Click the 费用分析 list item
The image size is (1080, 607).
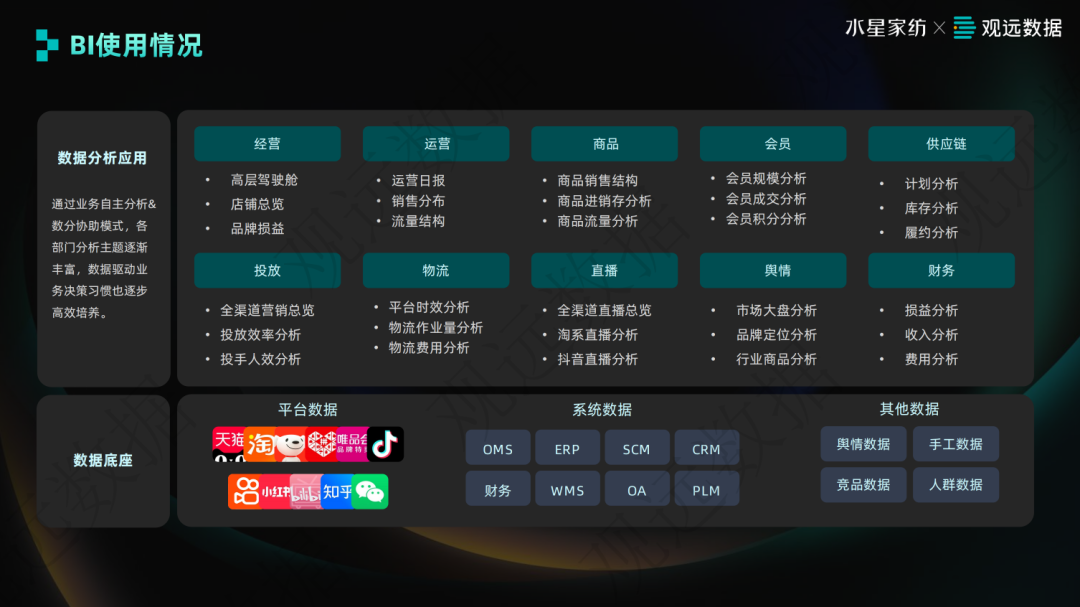931,359
